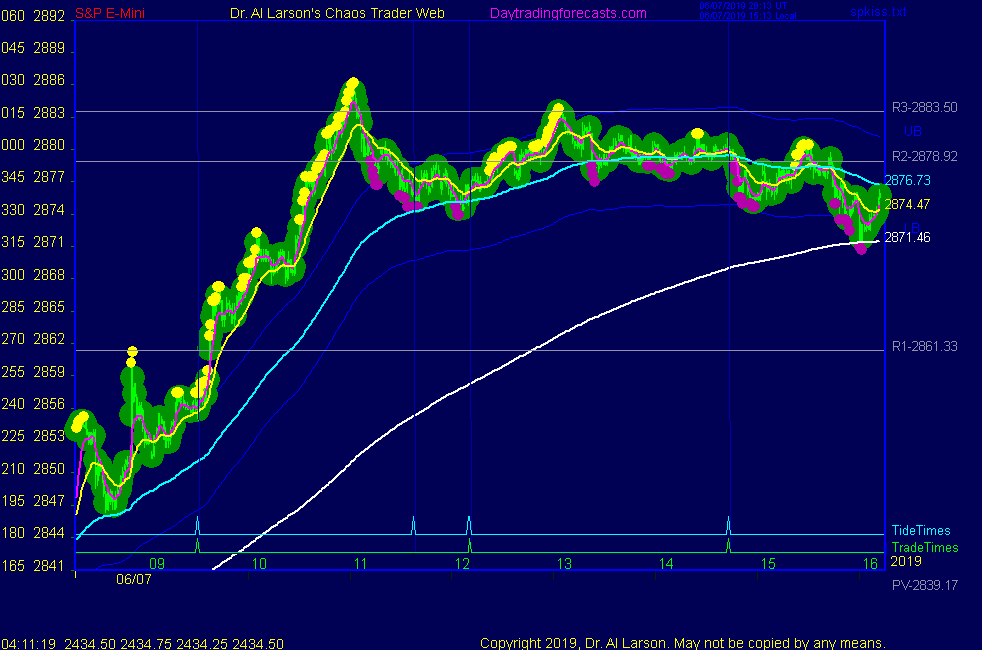Select the 2844 price on the y-axis

click(49, 533)
